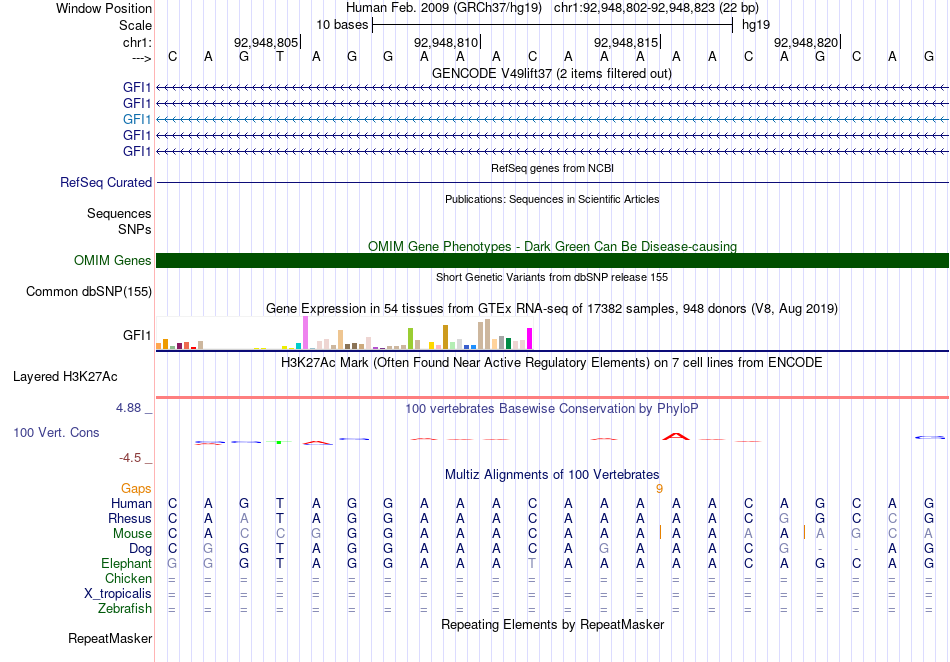Viewport: 950px width, 662px height.
Task: Open the 100 Vert. Cons track settings
Action: [56, 432]
